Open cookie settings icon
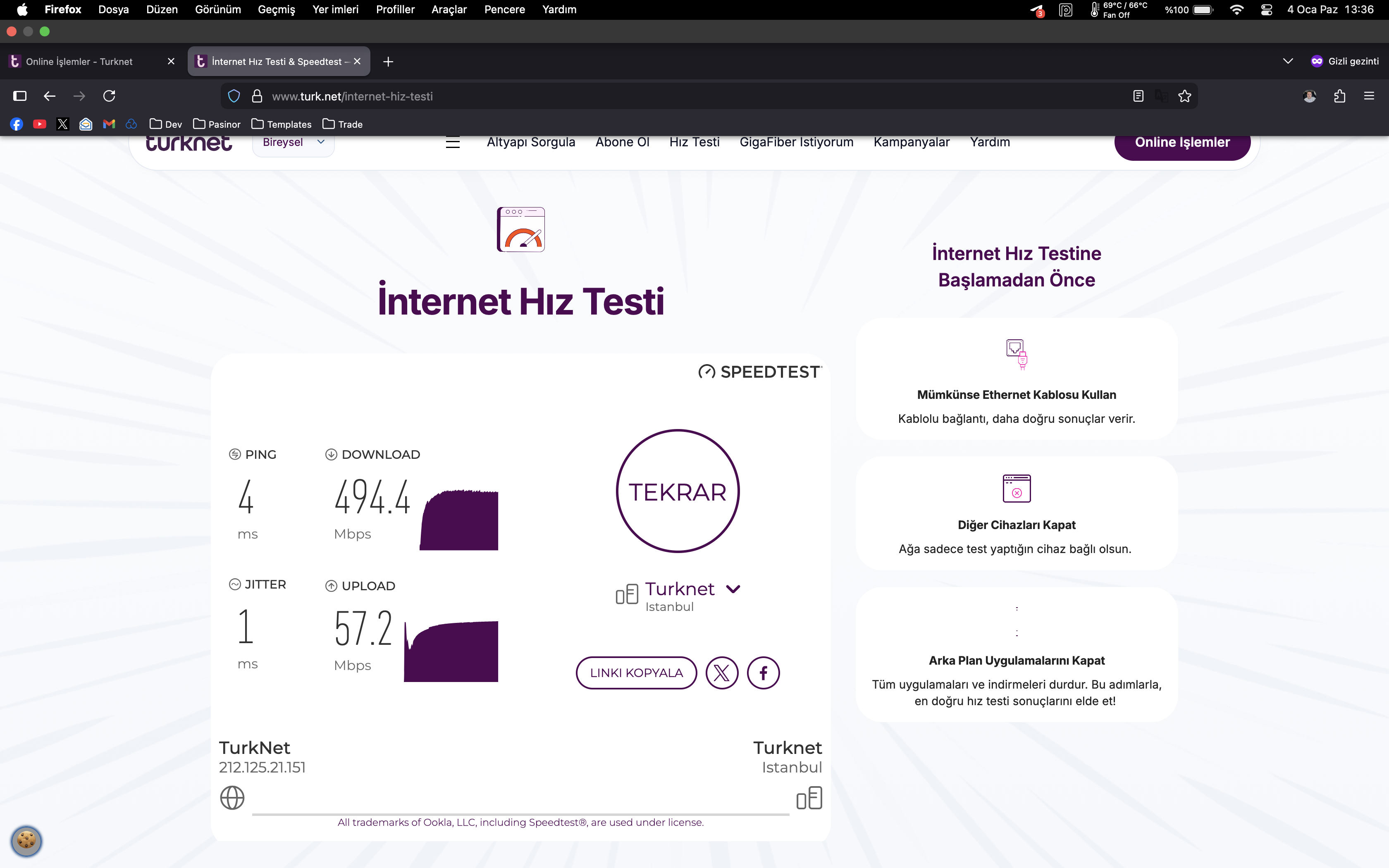The height and width of the screenshot is (868, 1389). 26,841
